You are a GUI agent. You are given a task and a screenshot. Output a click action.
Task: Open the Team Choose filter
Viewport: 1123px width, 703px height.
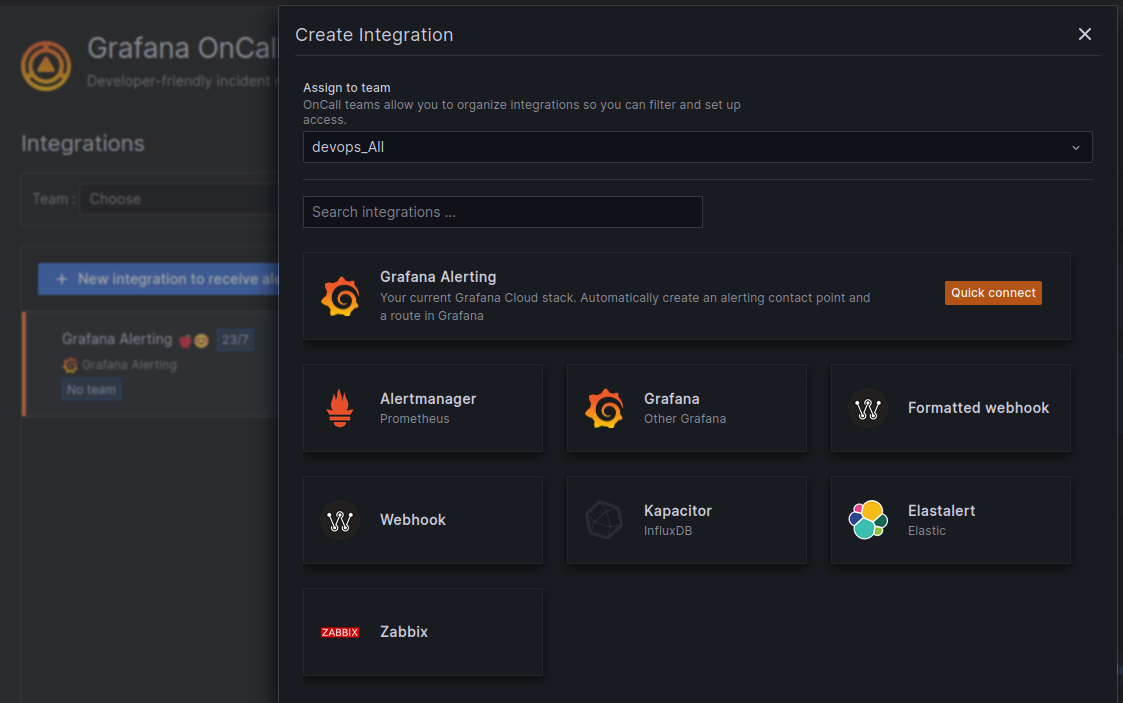click(179, 199)
